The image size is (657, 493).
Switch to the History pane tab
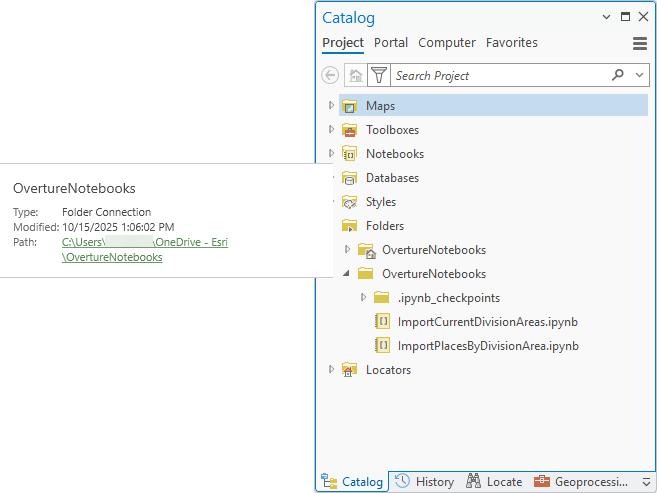pos(425,482)
